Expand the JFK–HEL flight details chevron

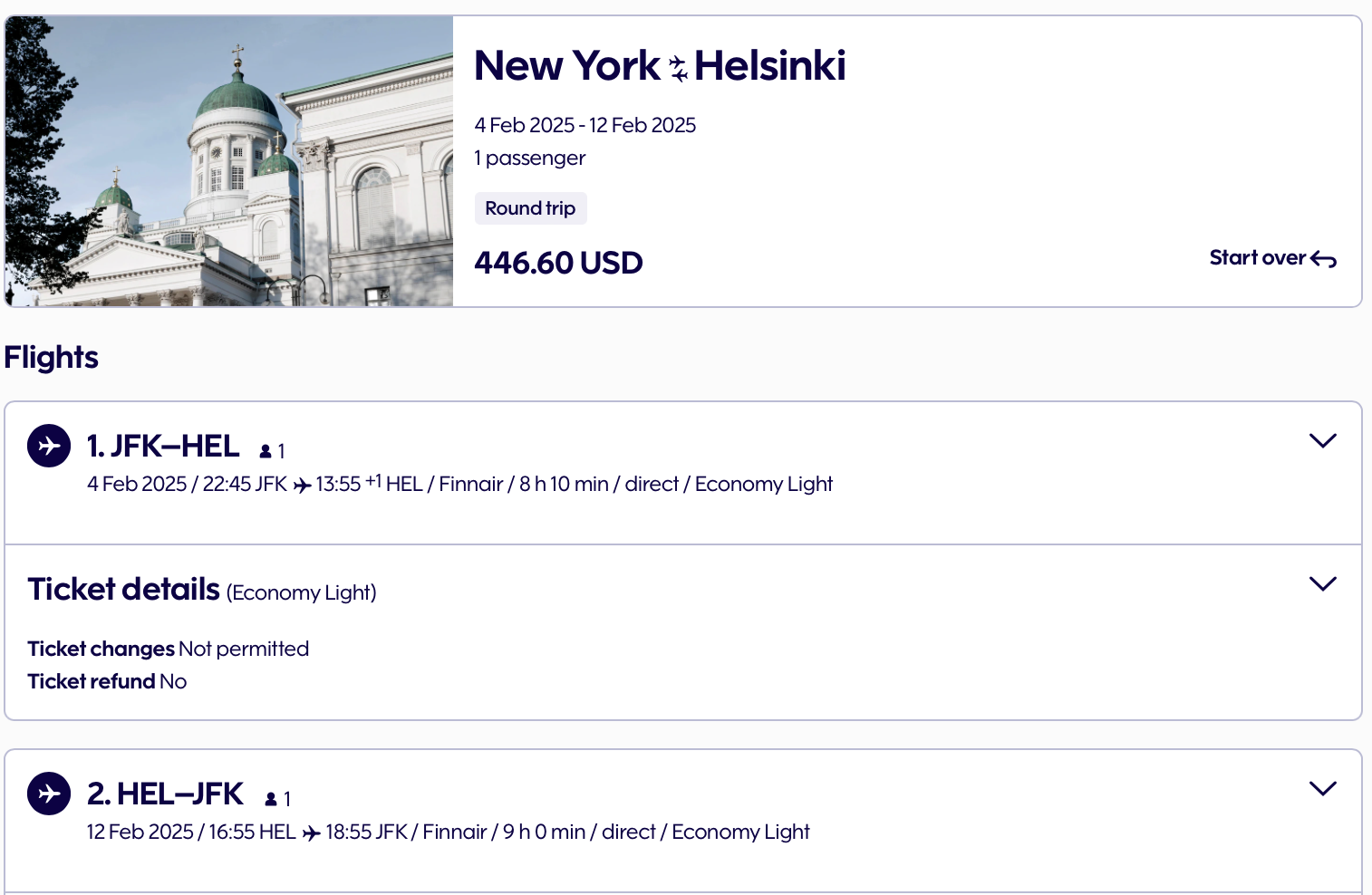click(x=1322, y=441)
